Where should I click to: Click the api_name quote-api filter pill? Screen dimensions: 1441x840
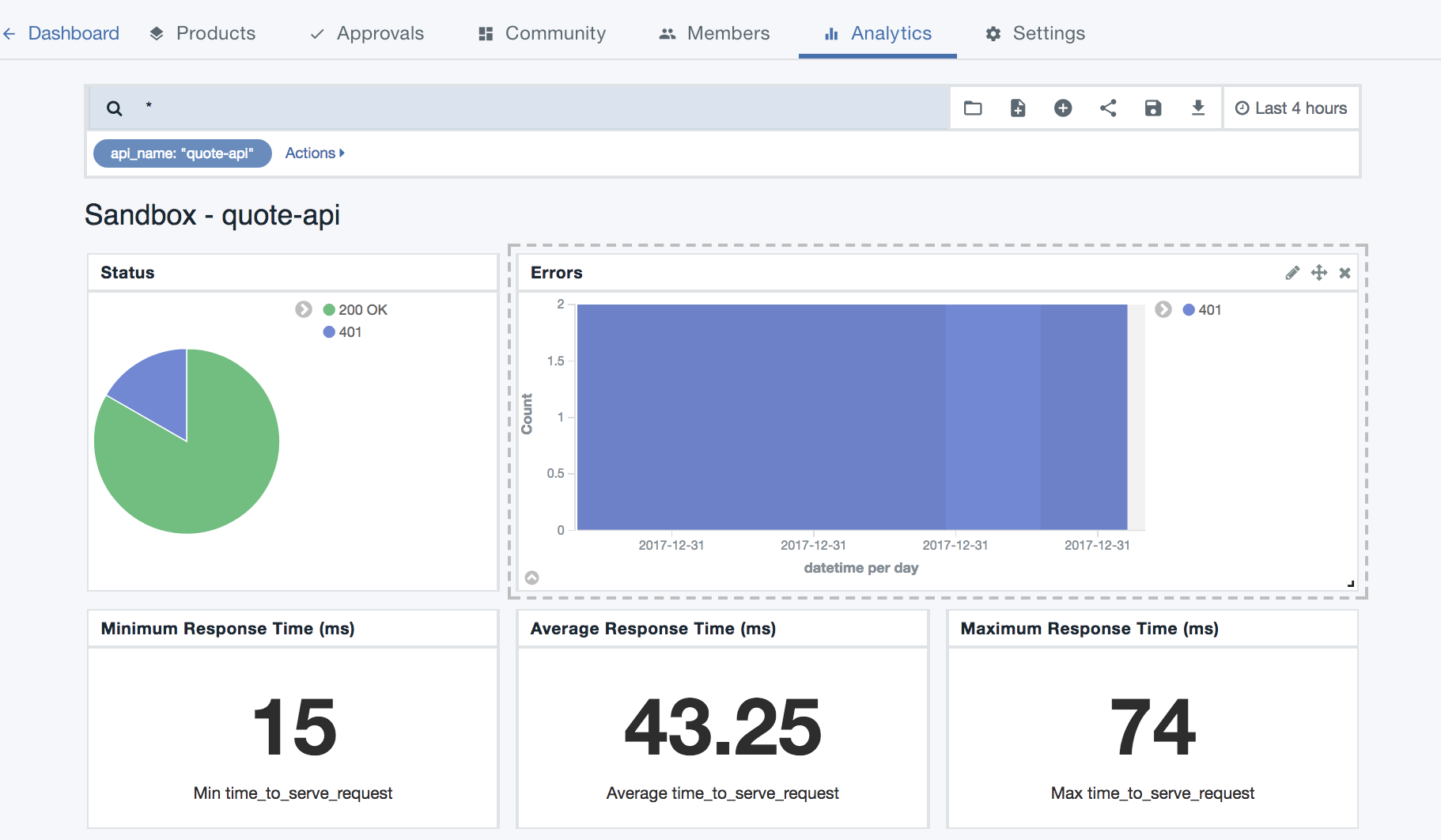(x=182, y=153)
